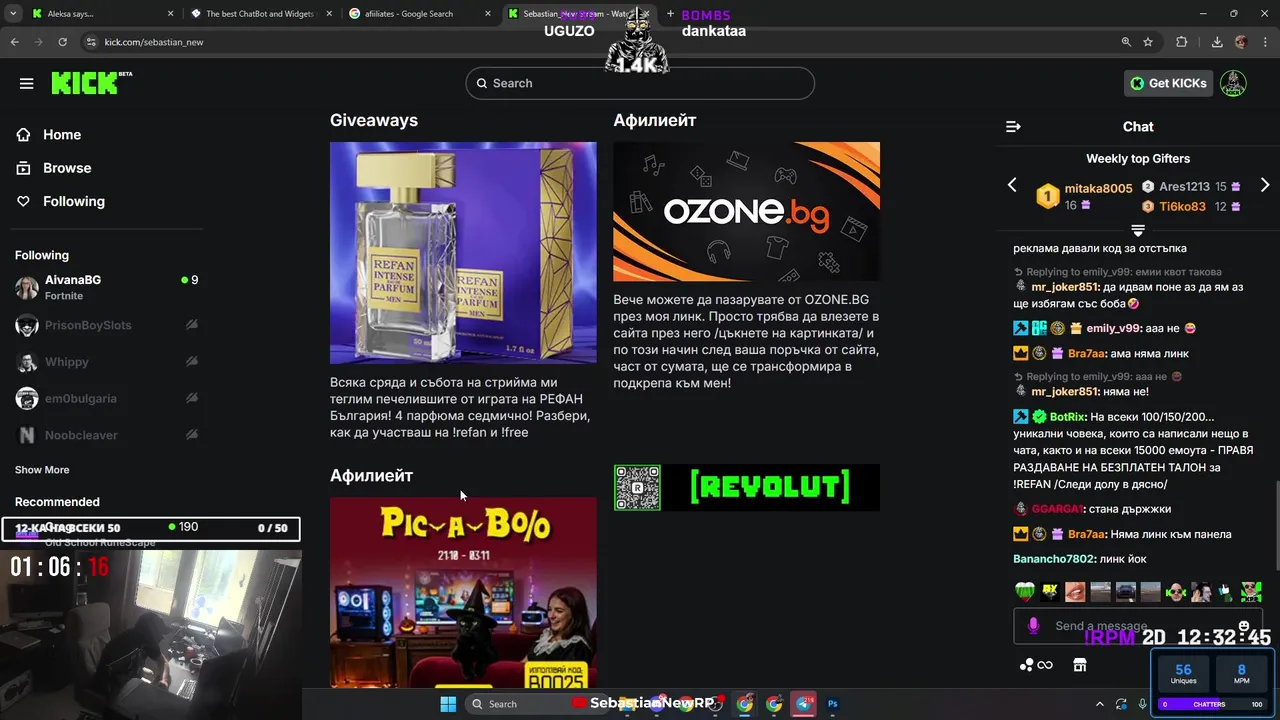1280x720 pixels.
Task: Open a new browser tab
Action: tap(671, 14)
